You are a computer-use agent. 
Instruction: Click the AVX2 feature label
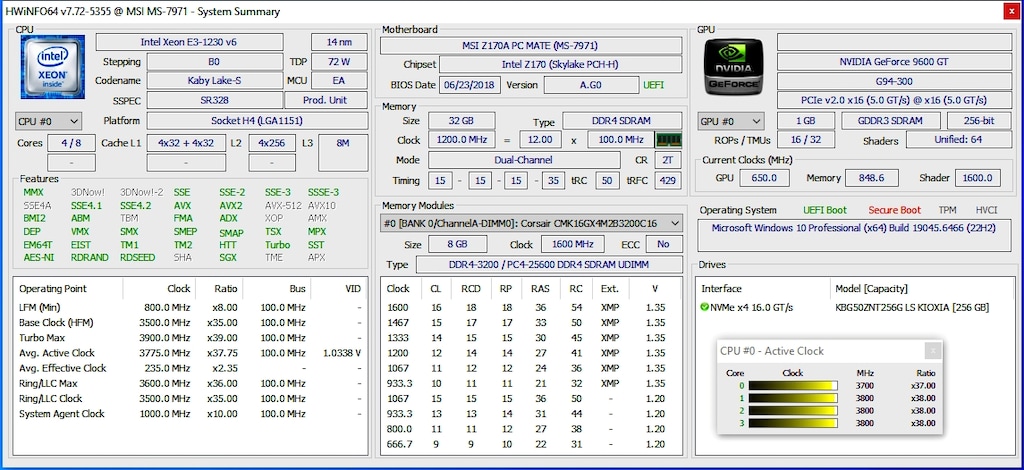[231, 206]
